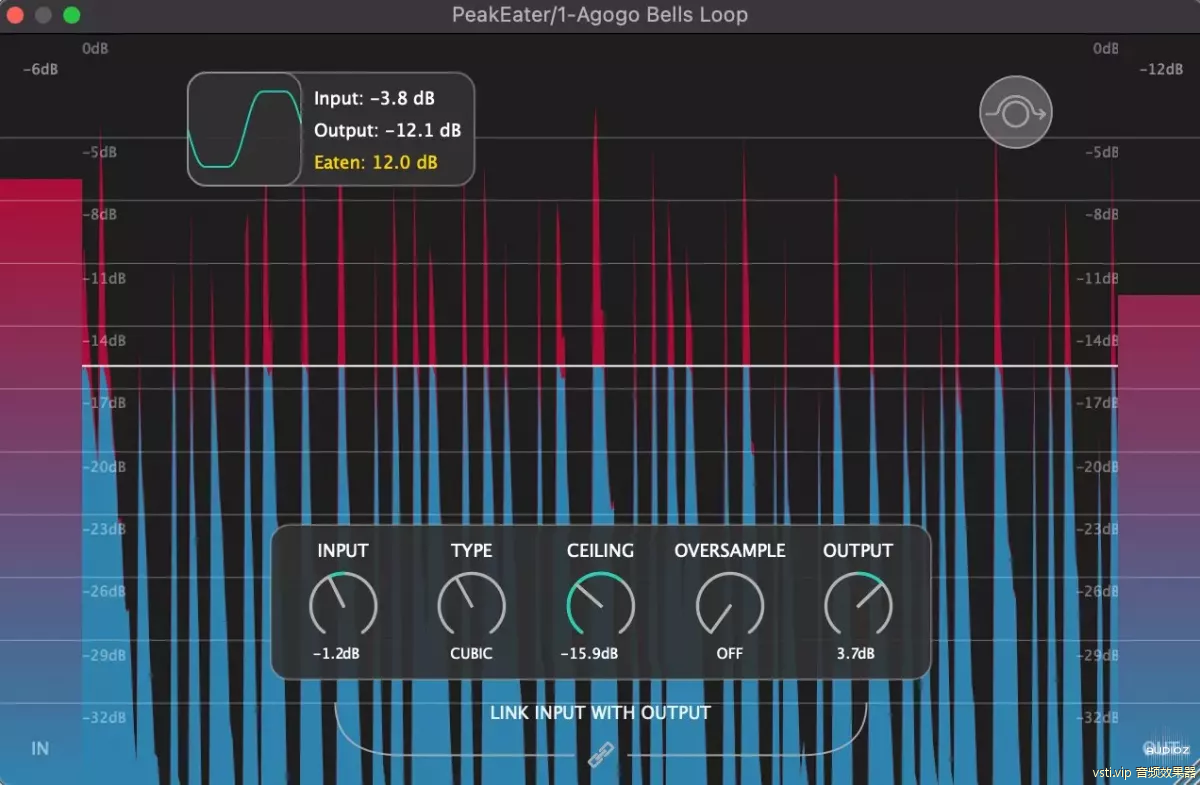Click the OUTPUT gain knob
Image resolution: width=1200 pixels, height=785 pixels.
[858, 604]
